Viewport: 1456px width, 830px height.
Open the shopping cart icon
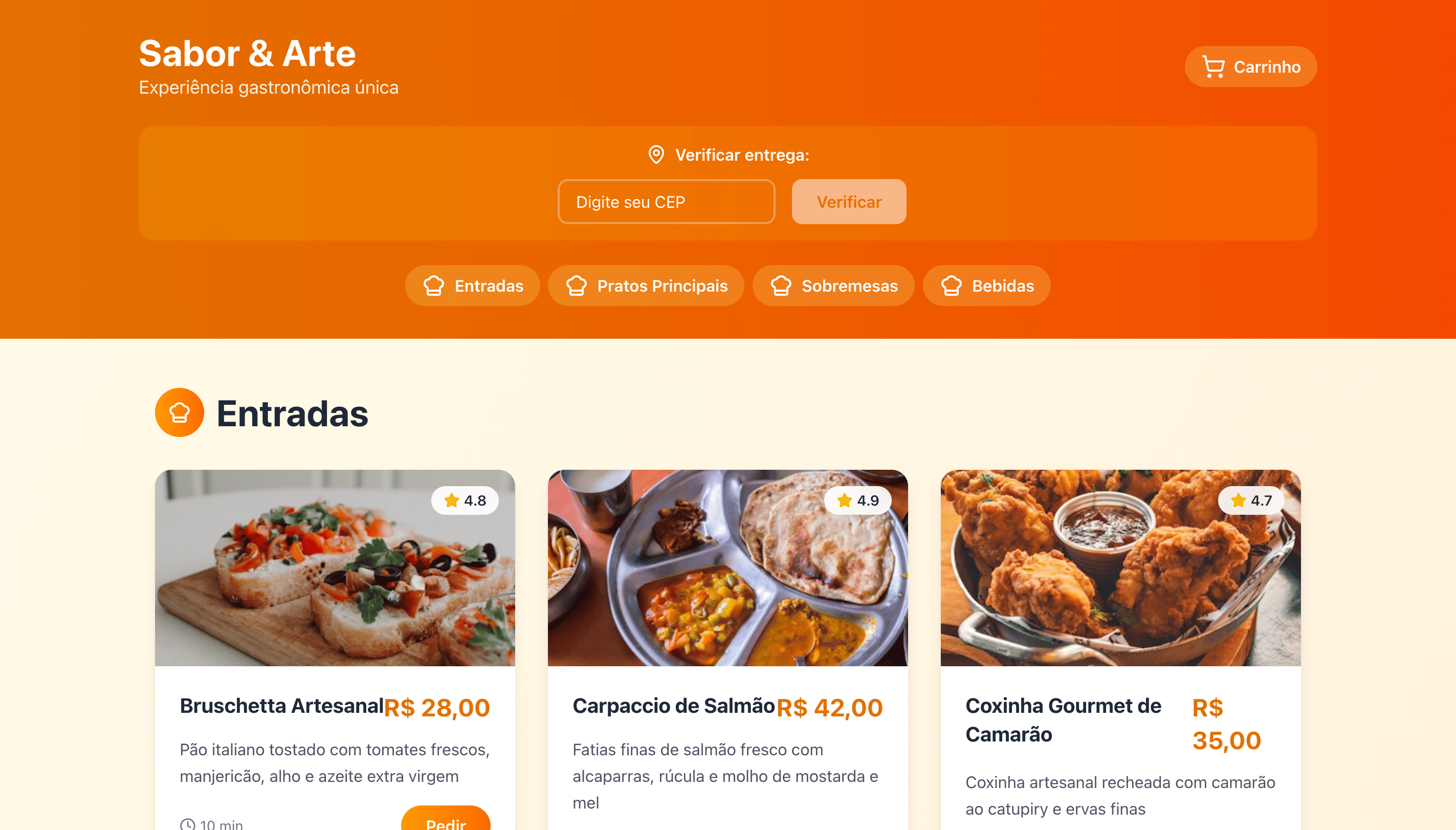(x=1212, y=67)
